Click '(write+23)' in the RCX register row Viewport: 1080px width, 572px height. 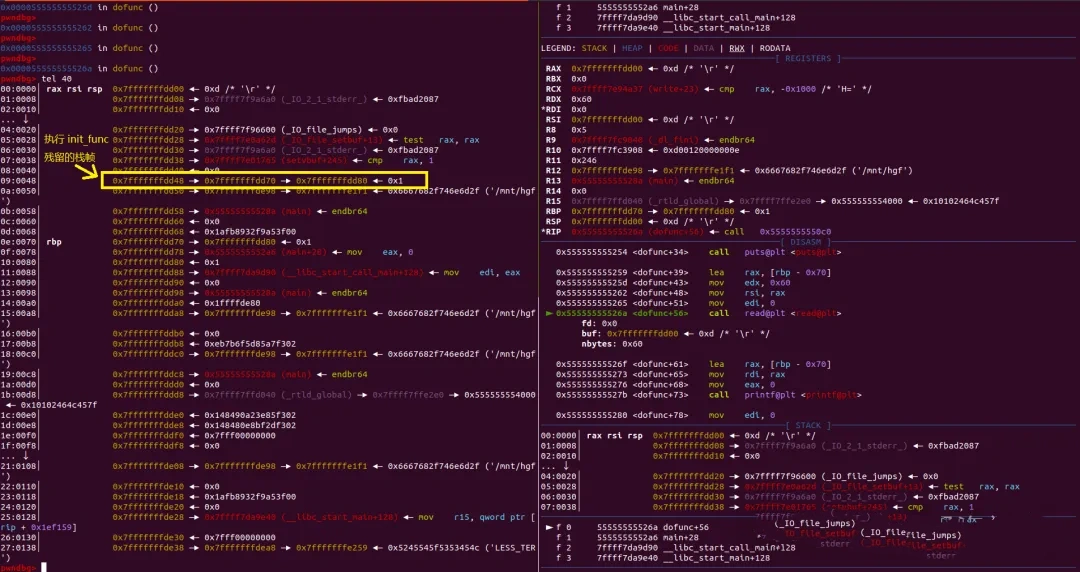673,89
